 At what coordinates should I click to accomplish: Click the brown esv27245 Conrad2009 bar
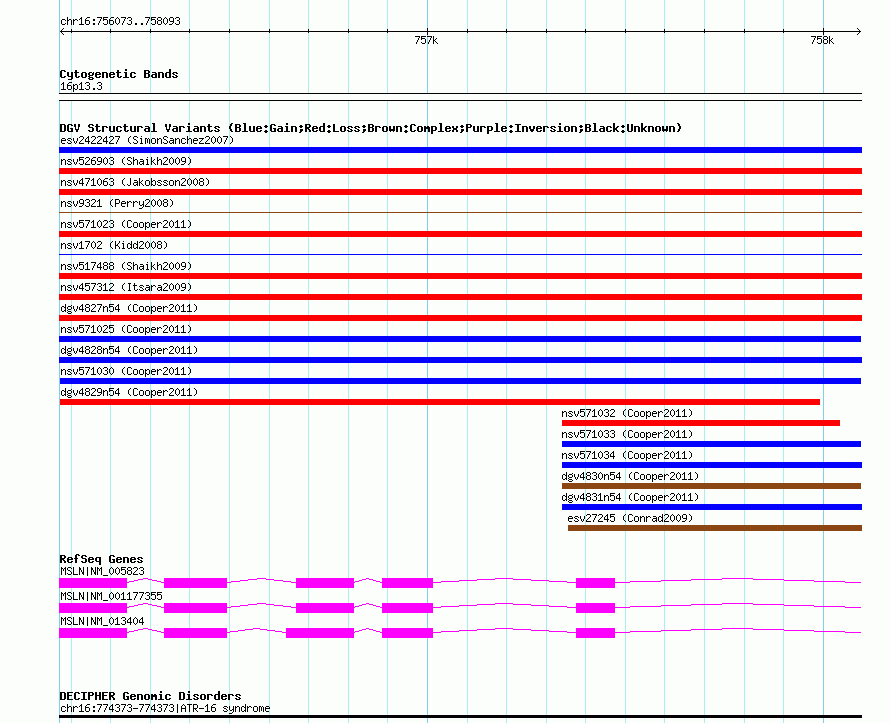(x=715, y=528)
